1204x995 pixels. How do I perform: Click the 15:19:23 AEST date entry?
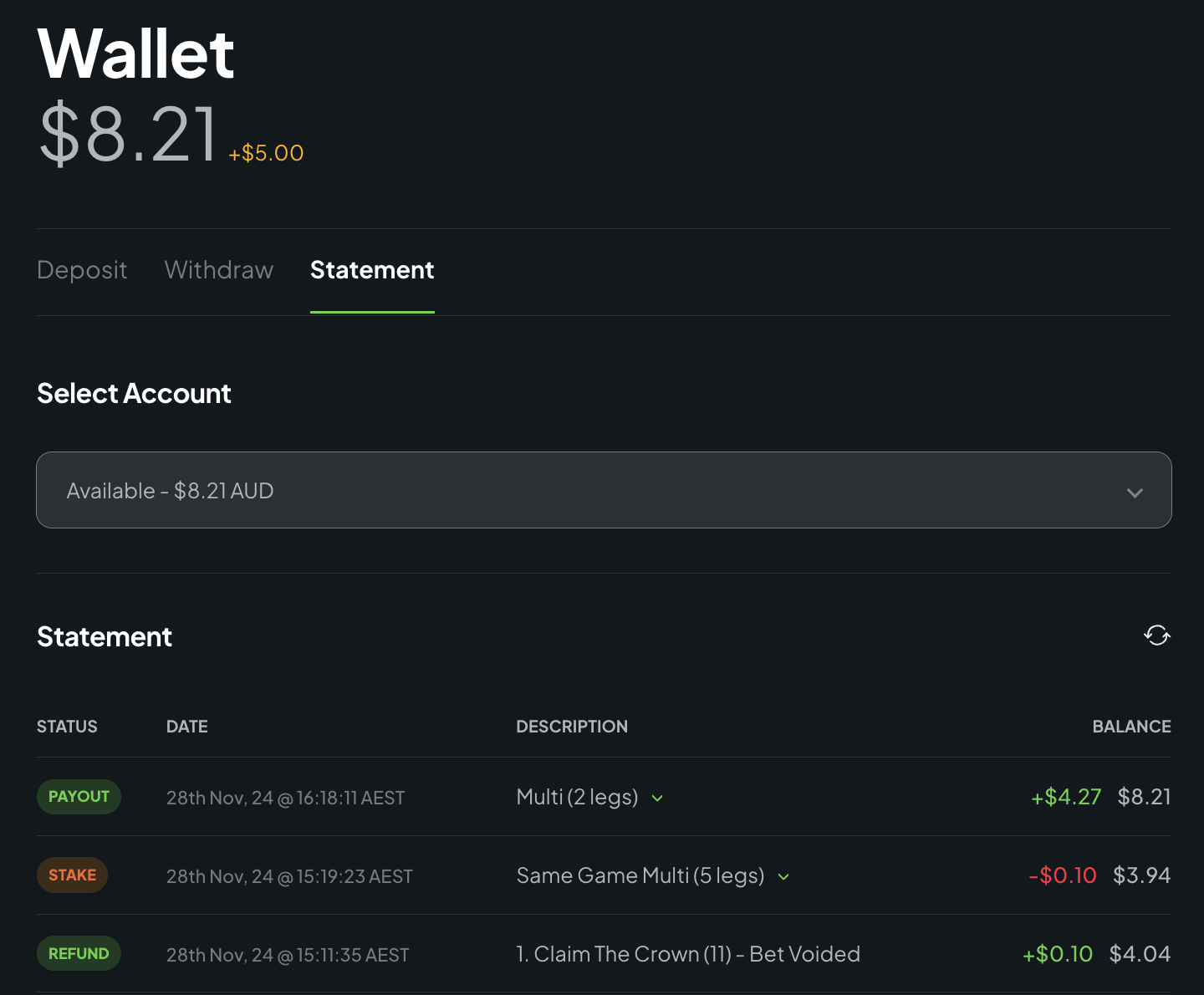click(289, 876)
